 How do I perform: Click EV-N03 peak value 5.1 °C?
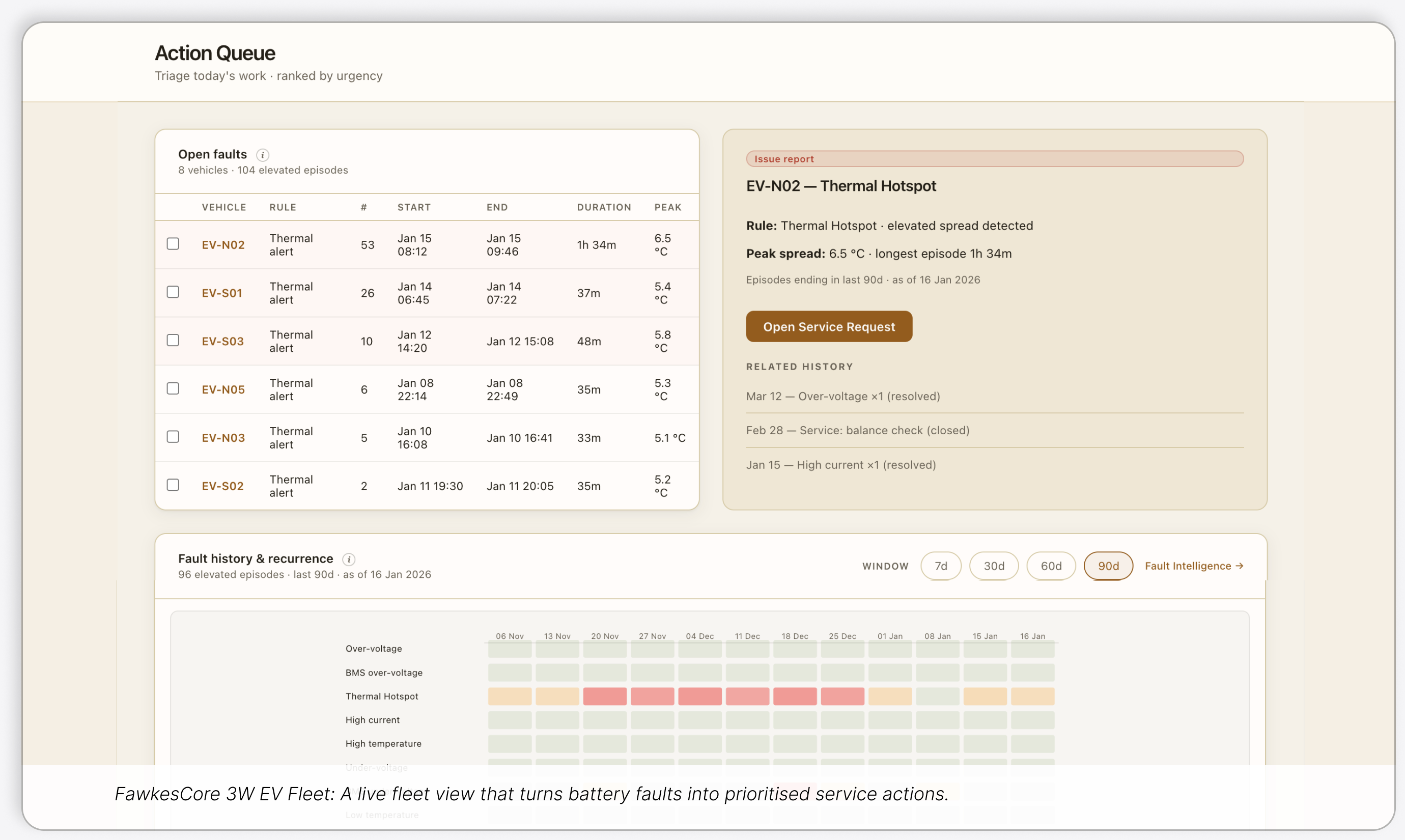coord(670,437)
